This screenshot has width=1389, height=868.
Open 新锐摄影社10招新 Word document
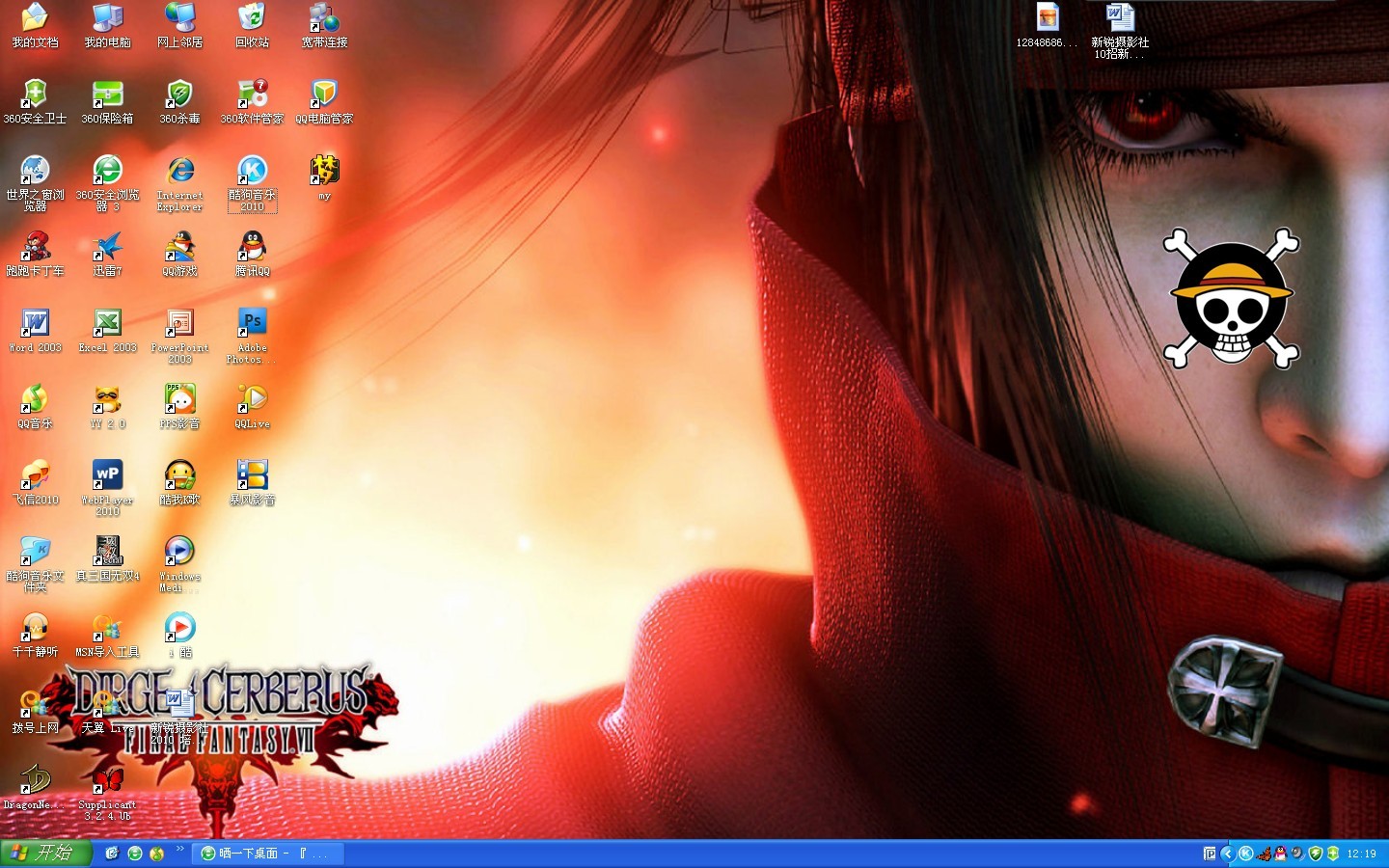[x=1119, y=31]
